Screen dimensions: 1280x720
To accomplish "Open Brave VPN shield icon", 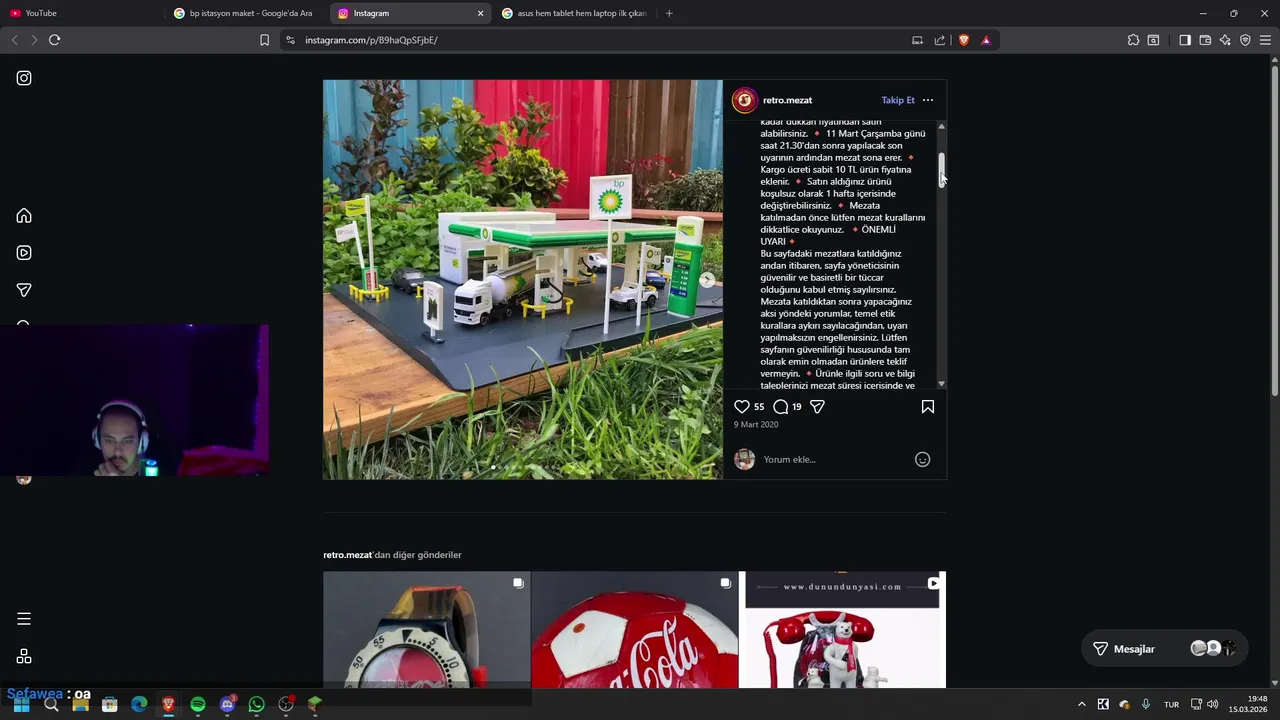I will (1245, 40).
